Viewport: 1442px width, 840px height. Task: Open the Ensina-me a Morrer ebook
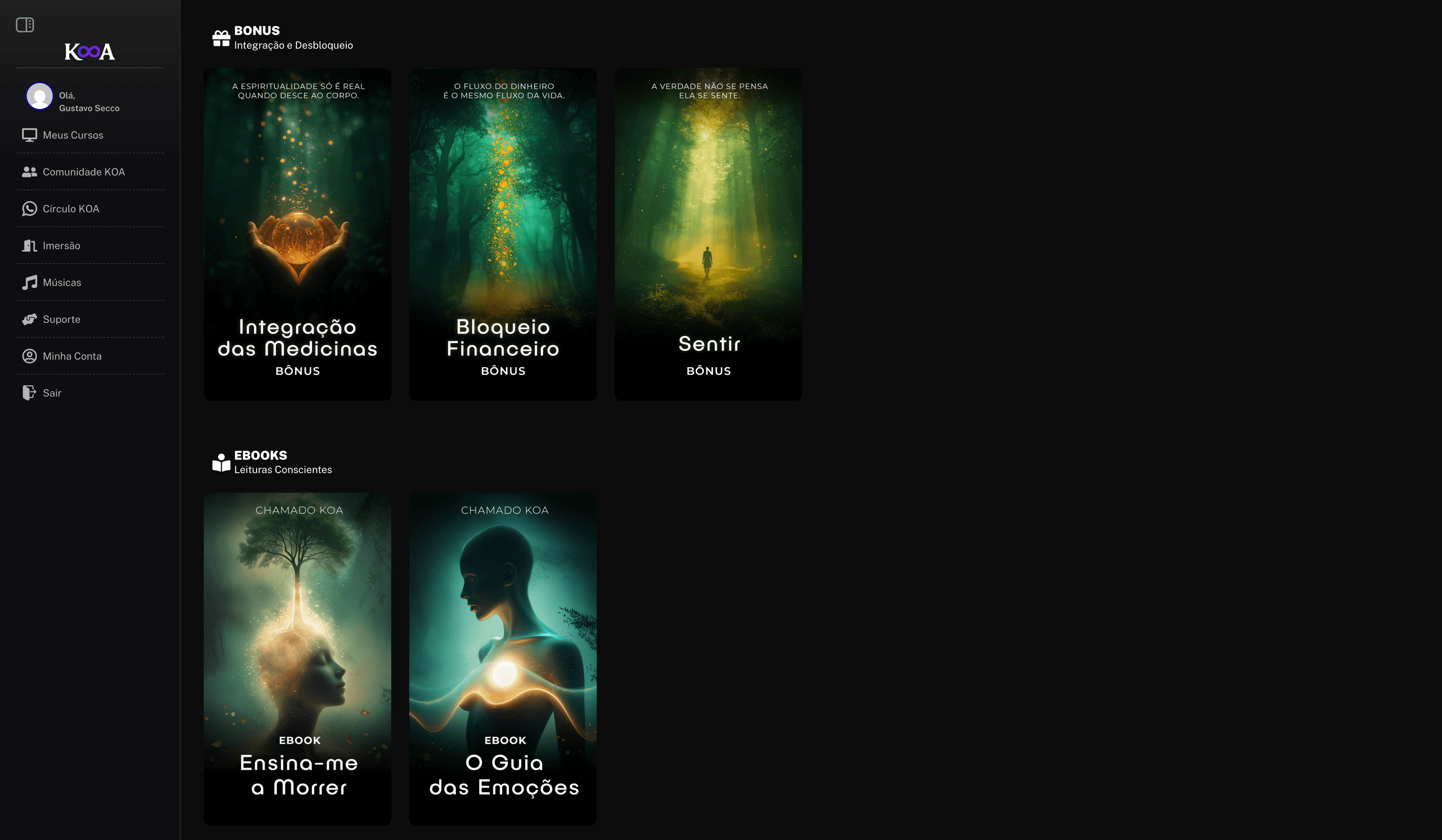297,659
